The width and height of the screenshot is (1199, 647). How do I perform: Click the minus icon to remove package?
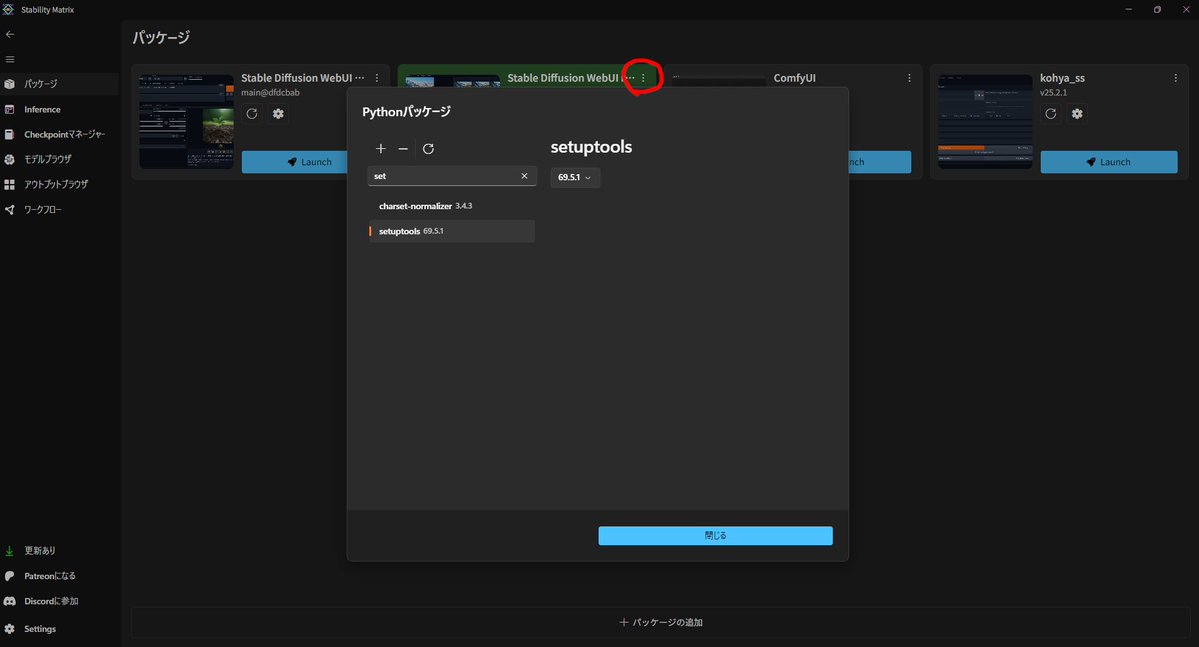coord(403,148)
